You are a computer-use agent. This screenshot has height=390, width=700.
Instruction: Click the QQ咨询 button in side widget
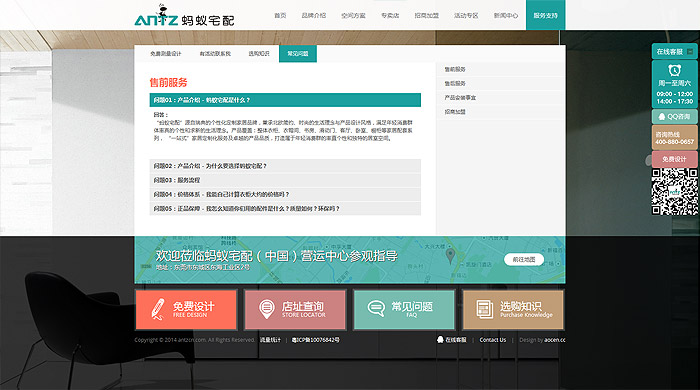pyautogui.click(x=675, y=117)
